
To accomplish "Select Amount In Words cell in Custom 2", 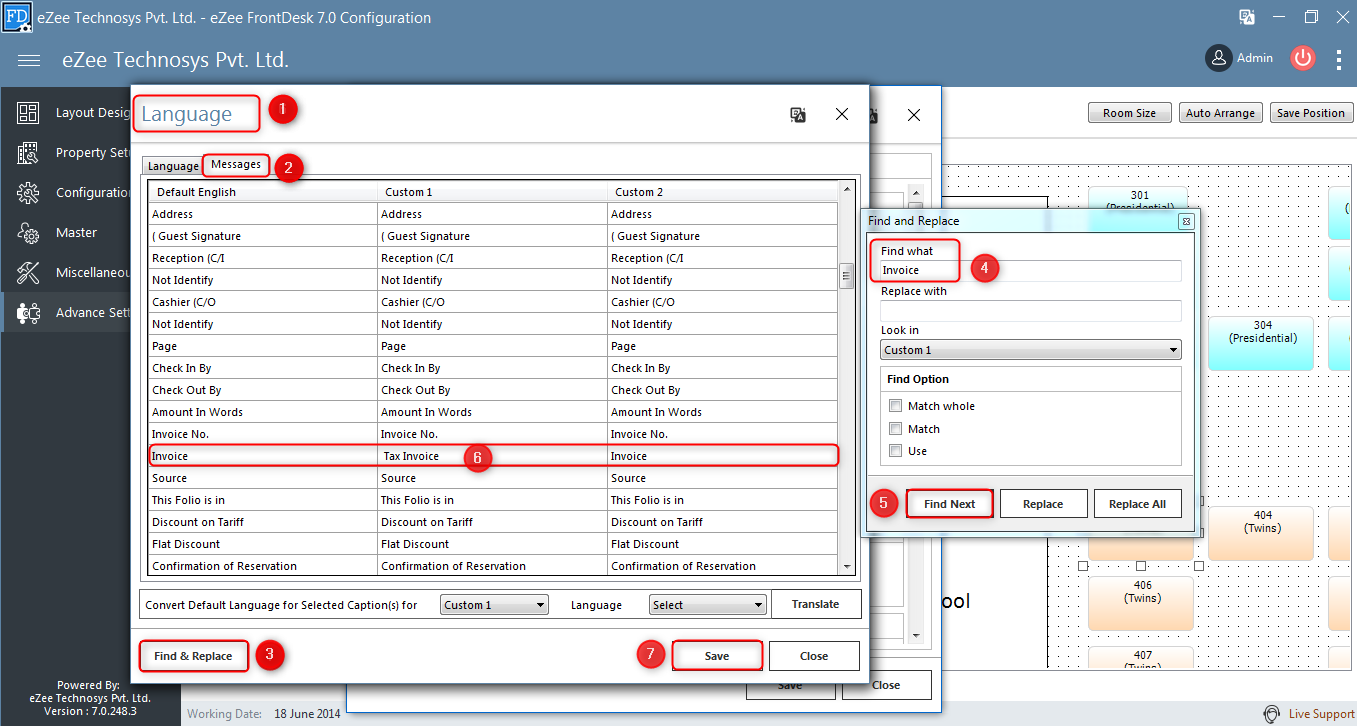I will [x=722, y=412].
